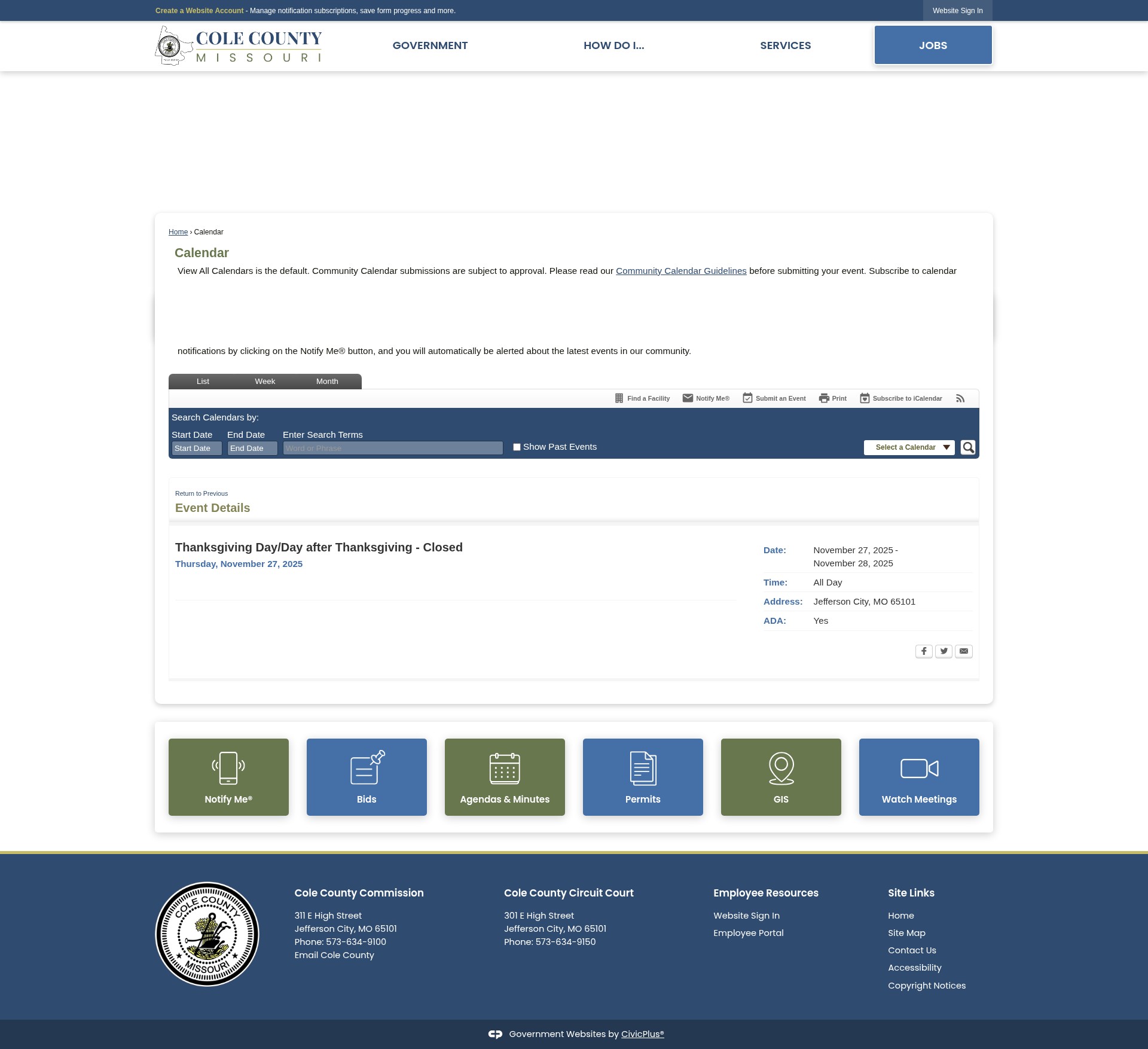The image size is (1148, 1049).
Task: Click Email Cole County link
Action: [x=334, y=955]
